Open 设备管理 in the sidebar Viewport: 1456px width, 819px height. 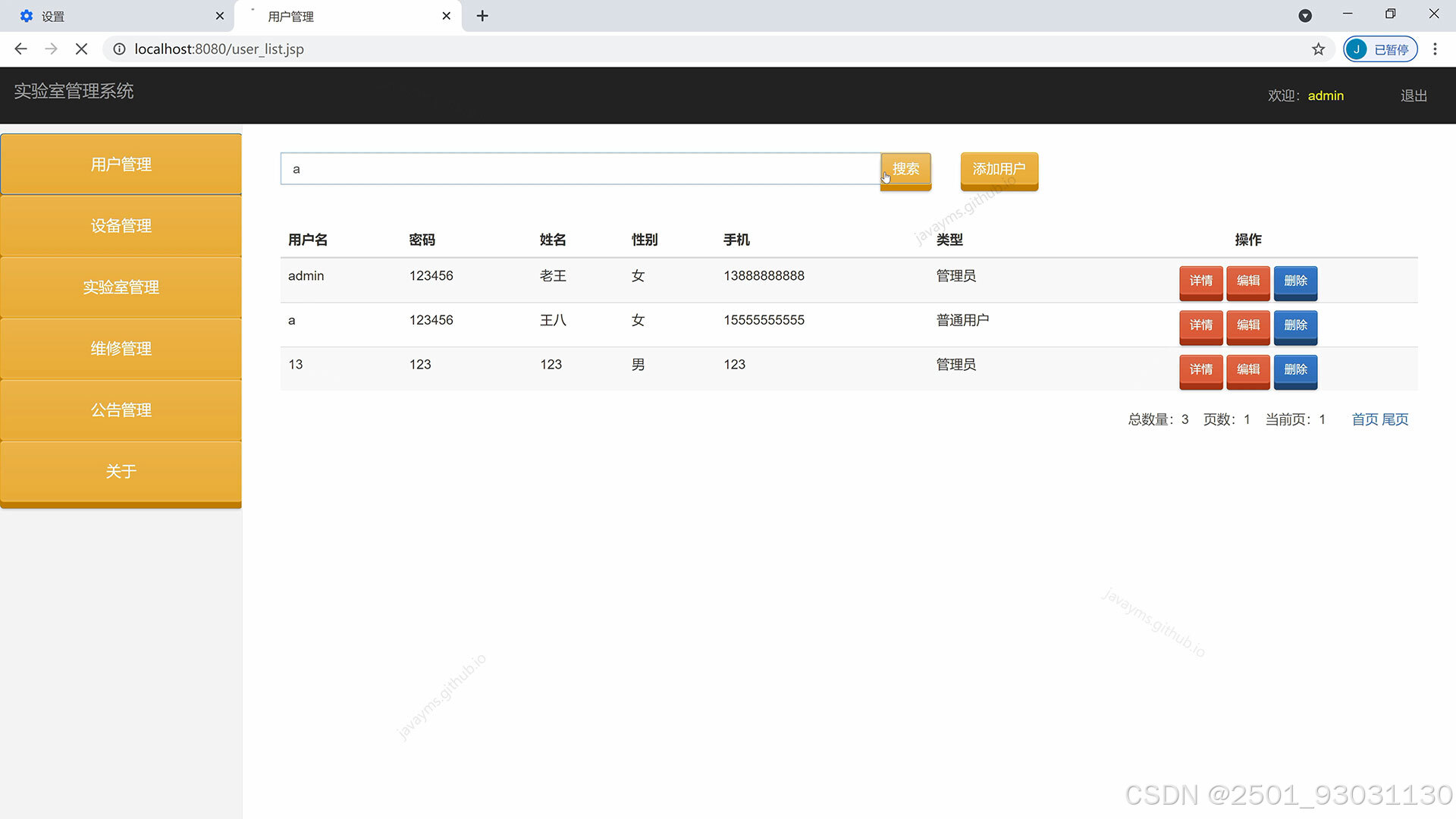point(121,226)
